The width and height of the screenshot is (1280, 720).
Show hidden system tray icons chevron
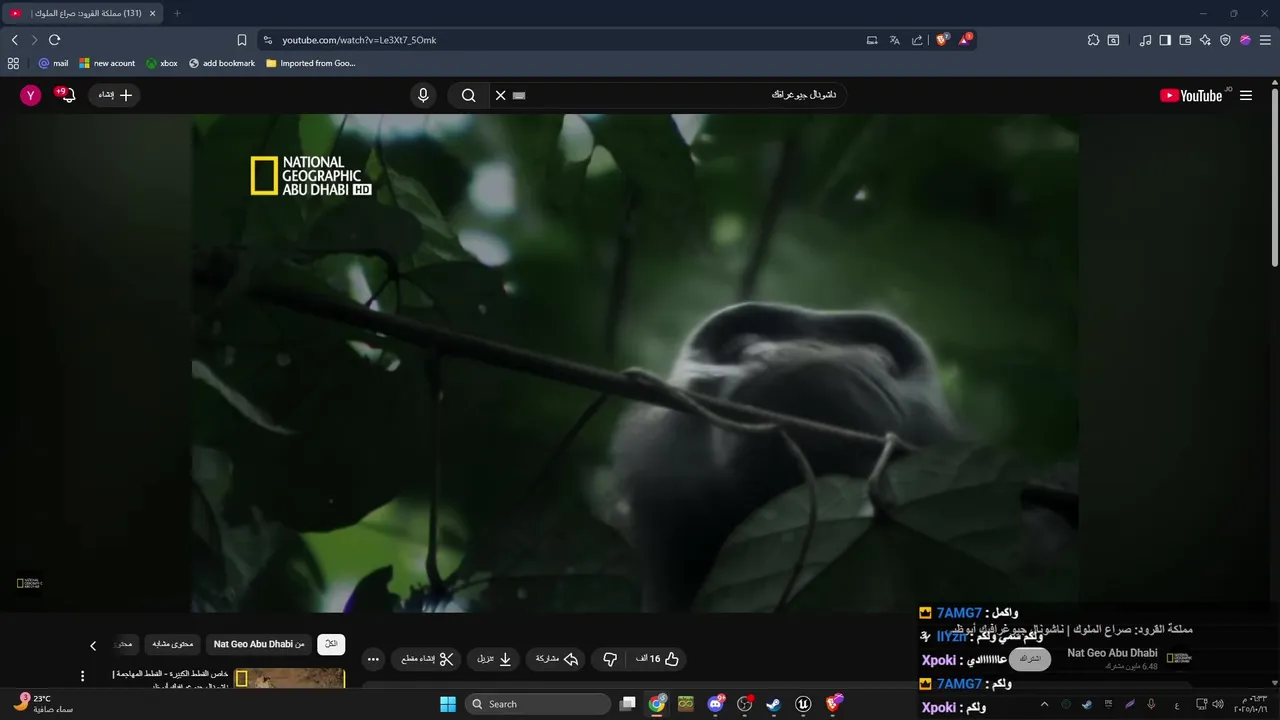pos(1044,704)
